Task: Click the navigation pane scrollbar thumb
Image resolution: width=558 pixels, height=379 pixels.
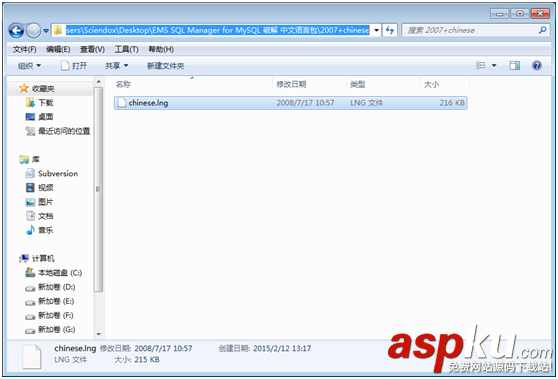Action: coord(99,189)
